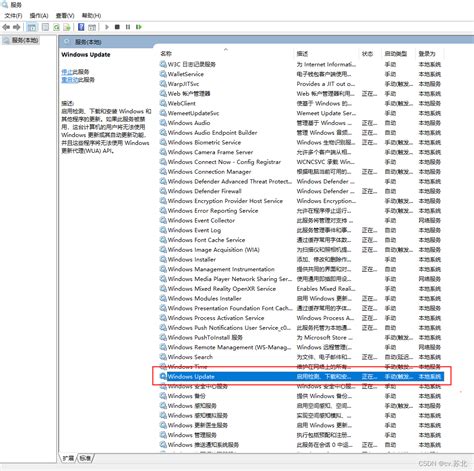Open the help toolbar icon
Viewport: 474px width, 471px height.
[x=81, y=27]
